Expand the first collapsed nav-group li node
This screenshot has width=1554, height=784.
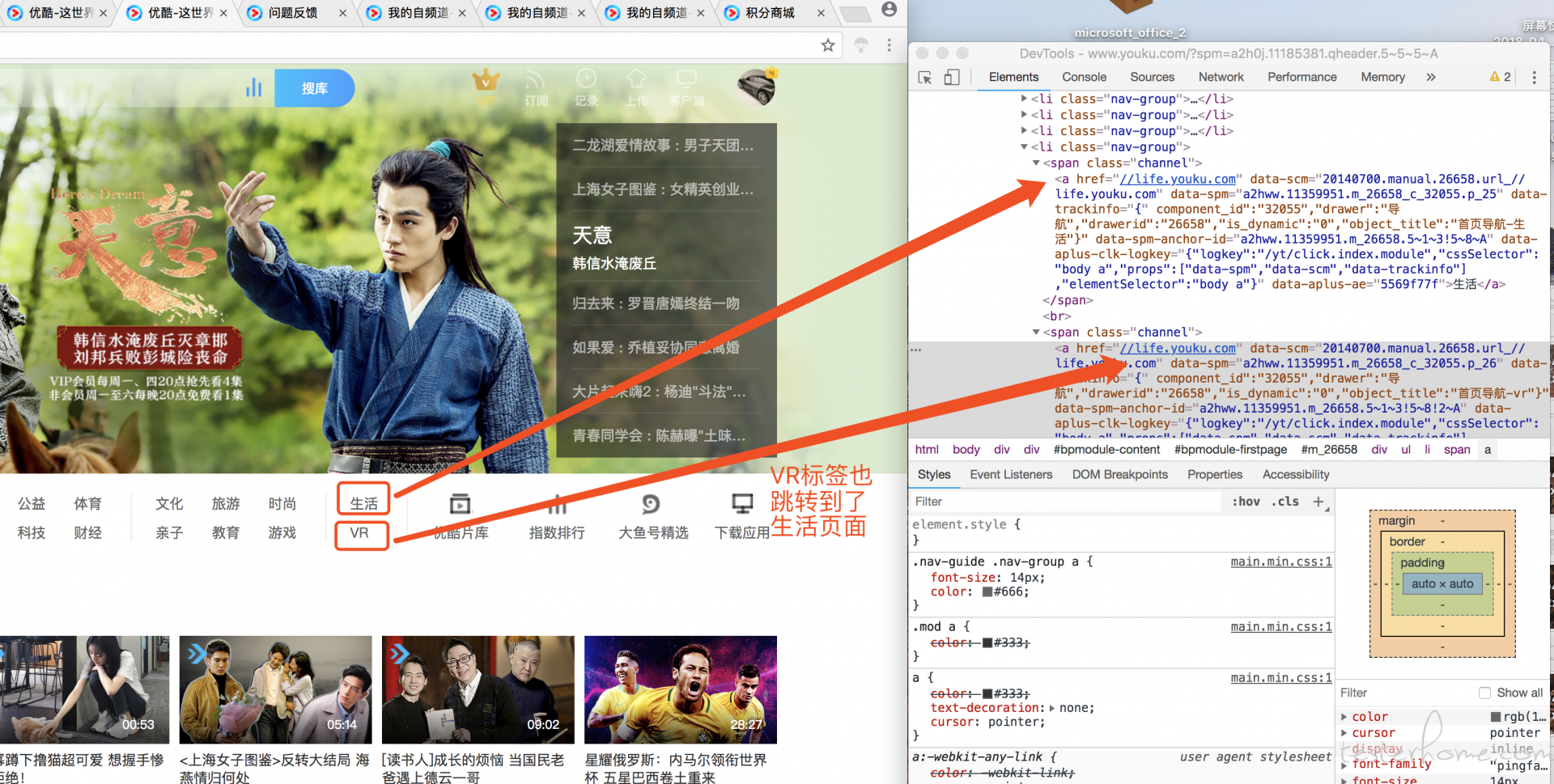pyautogui.click(x=1024, y=99)
